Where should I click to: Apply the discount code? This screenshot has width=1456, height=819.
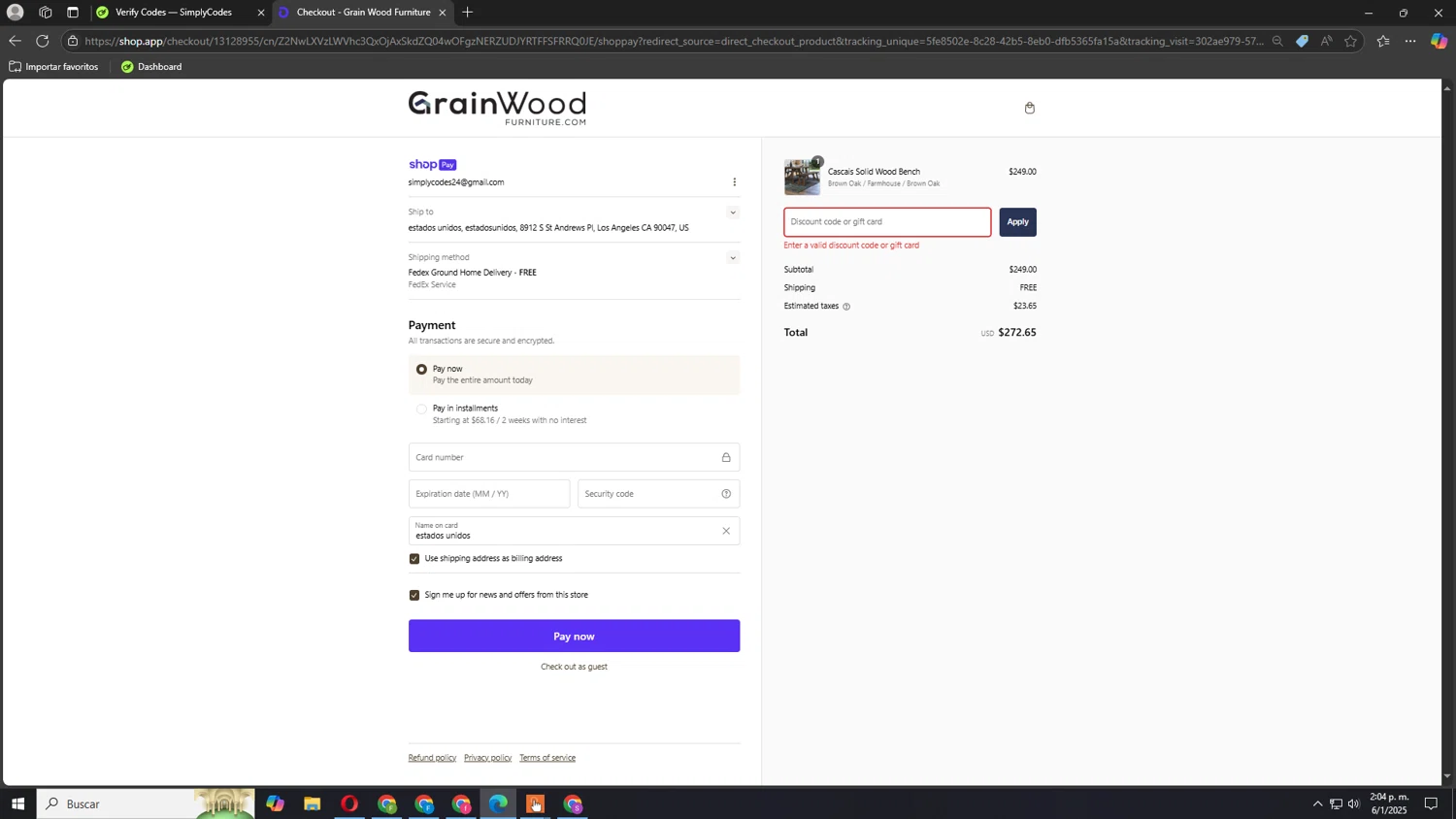pyautogui.click(x=1017, y=222)
